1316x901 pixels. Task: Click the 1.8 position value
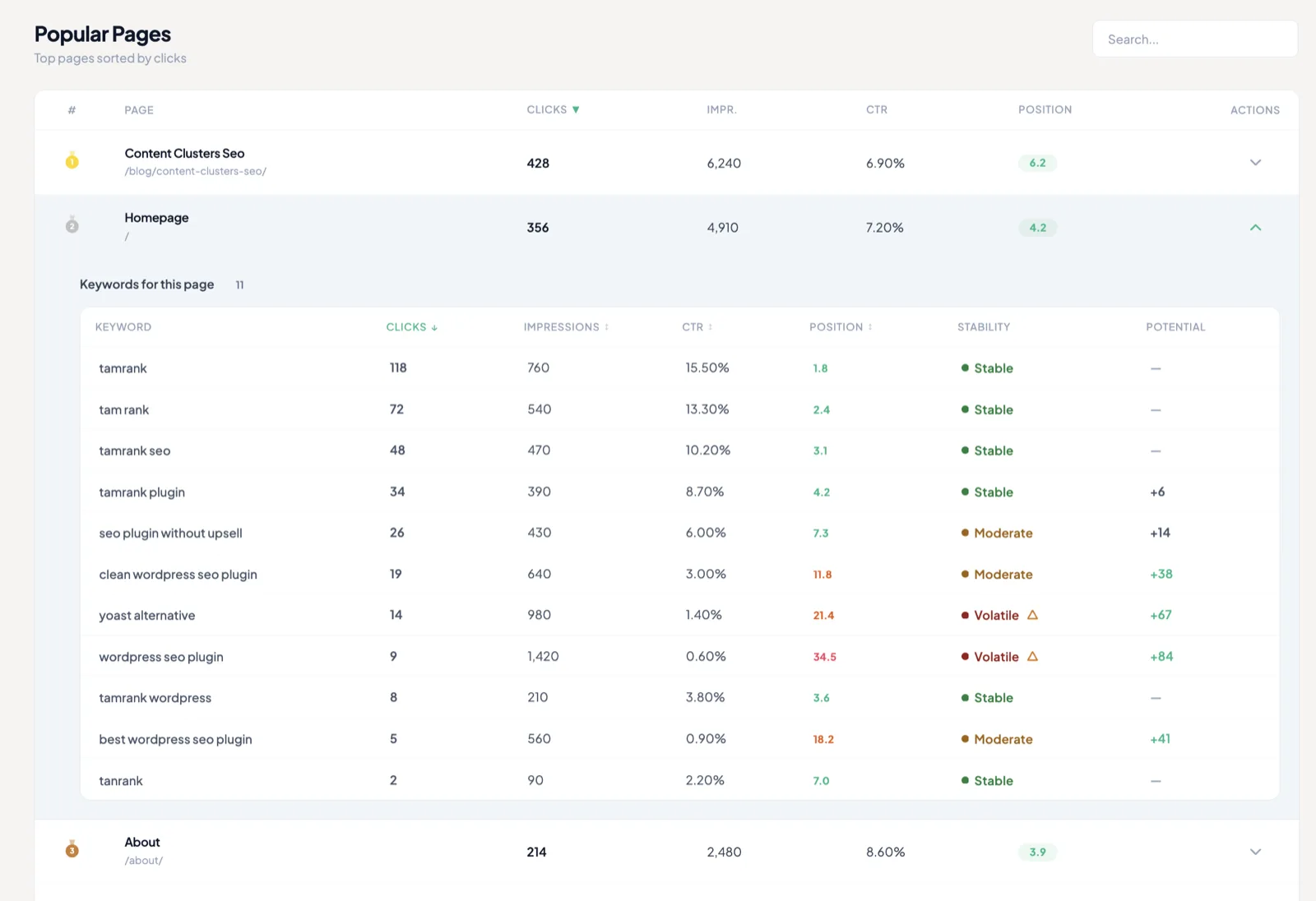pyautogui.click(x=820, y=368)
